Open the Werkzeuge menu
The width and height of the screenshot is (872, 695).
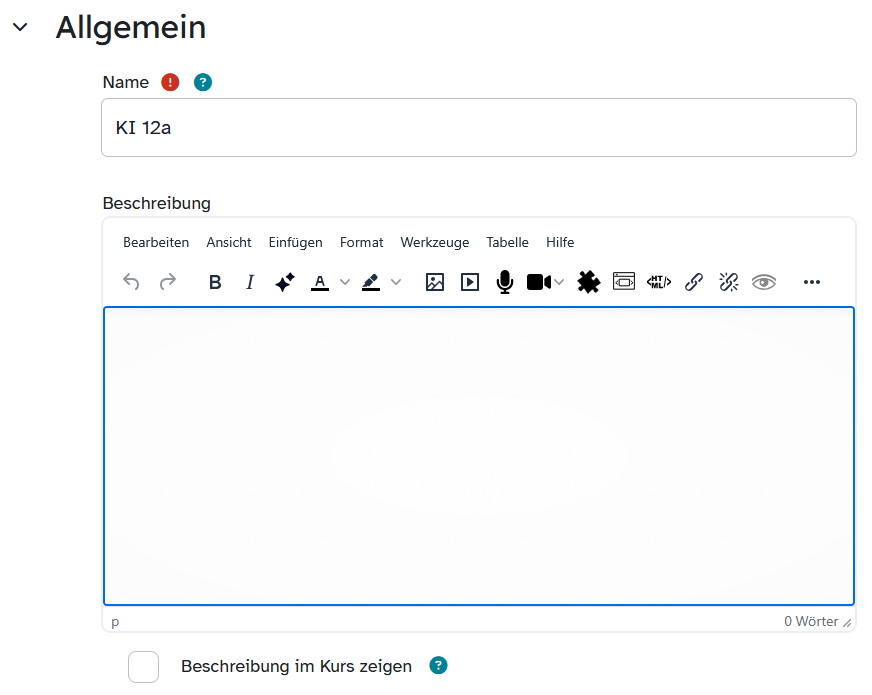(x=434, y=242)
